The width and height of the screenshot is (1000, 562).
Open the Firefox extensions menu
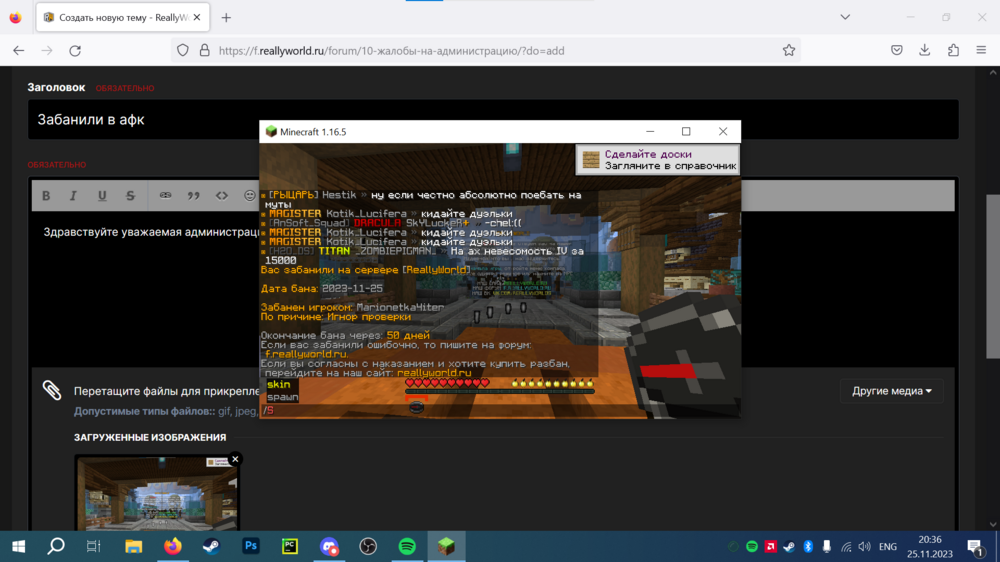tap(953, 50)
